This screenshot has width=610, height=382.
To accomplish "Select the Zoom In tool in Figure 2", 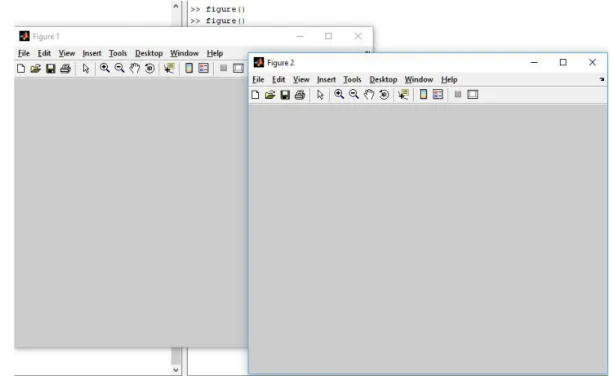I will [339, 94].
